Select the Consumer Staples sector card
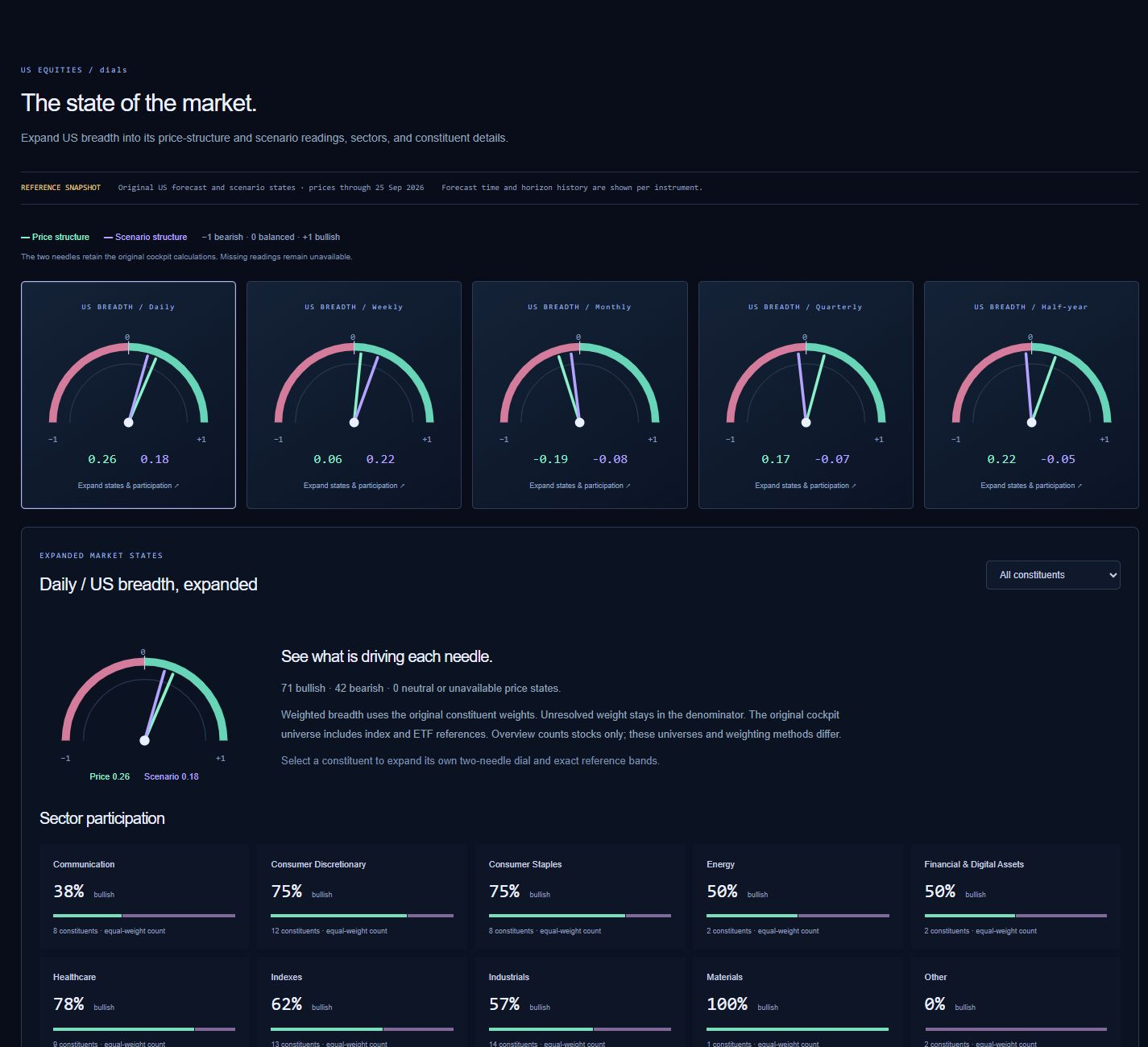Screen dimensions: 1148x1047 click(580, 896)
